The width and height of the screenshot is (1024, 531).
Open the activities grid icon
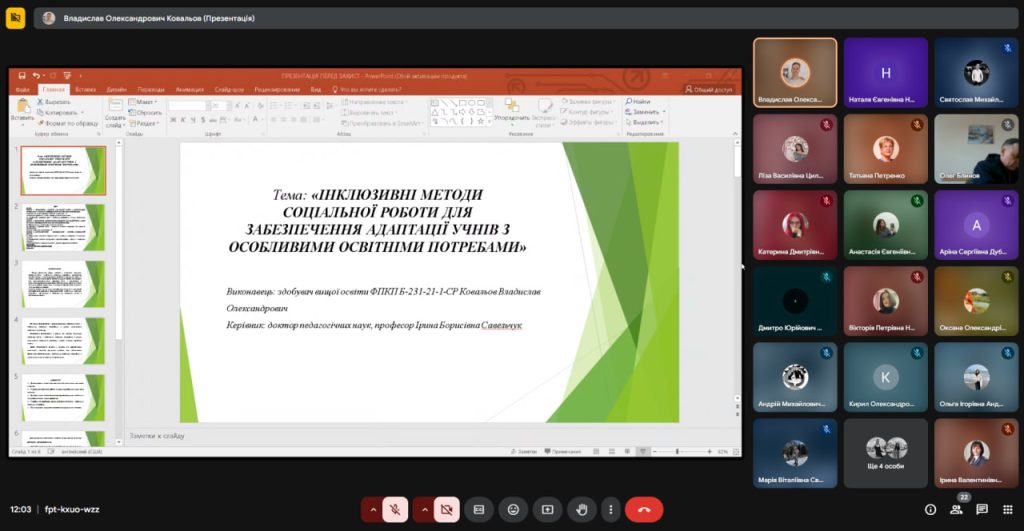(1007, 509)
